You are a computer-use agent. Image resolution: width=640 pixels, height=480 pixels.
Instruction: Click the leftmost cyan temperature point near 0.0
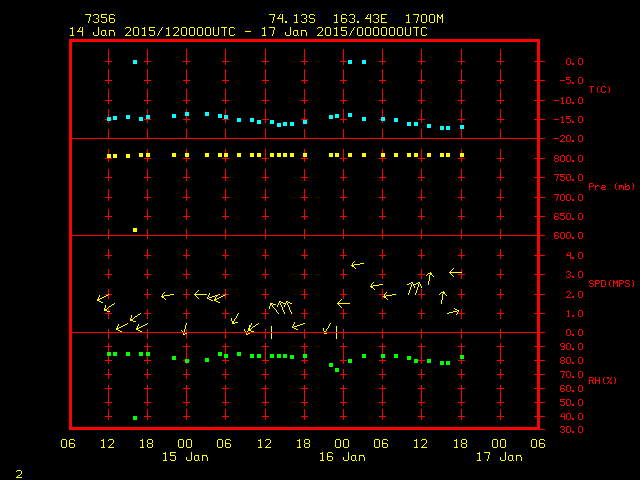click(135, 62)
